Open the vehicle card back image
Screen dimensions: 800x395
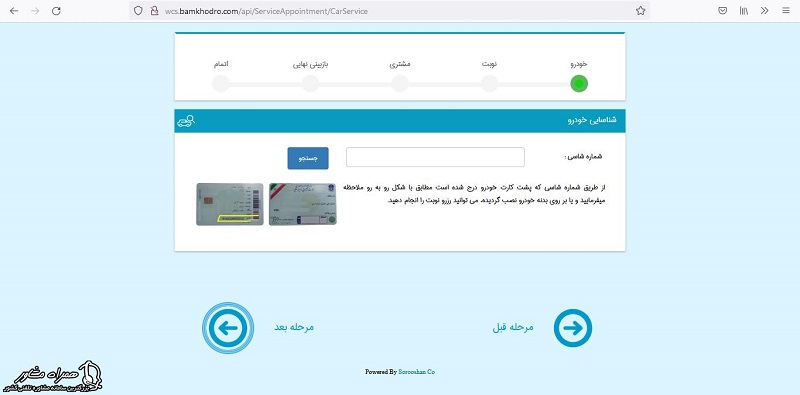pyautogui.click(x=230, y=204)
